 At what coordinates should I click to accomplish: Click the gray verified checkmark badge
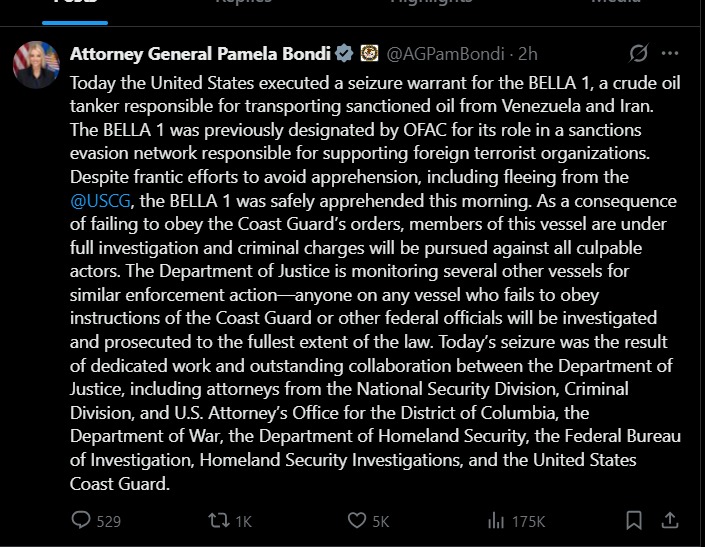tap(344, 53)
